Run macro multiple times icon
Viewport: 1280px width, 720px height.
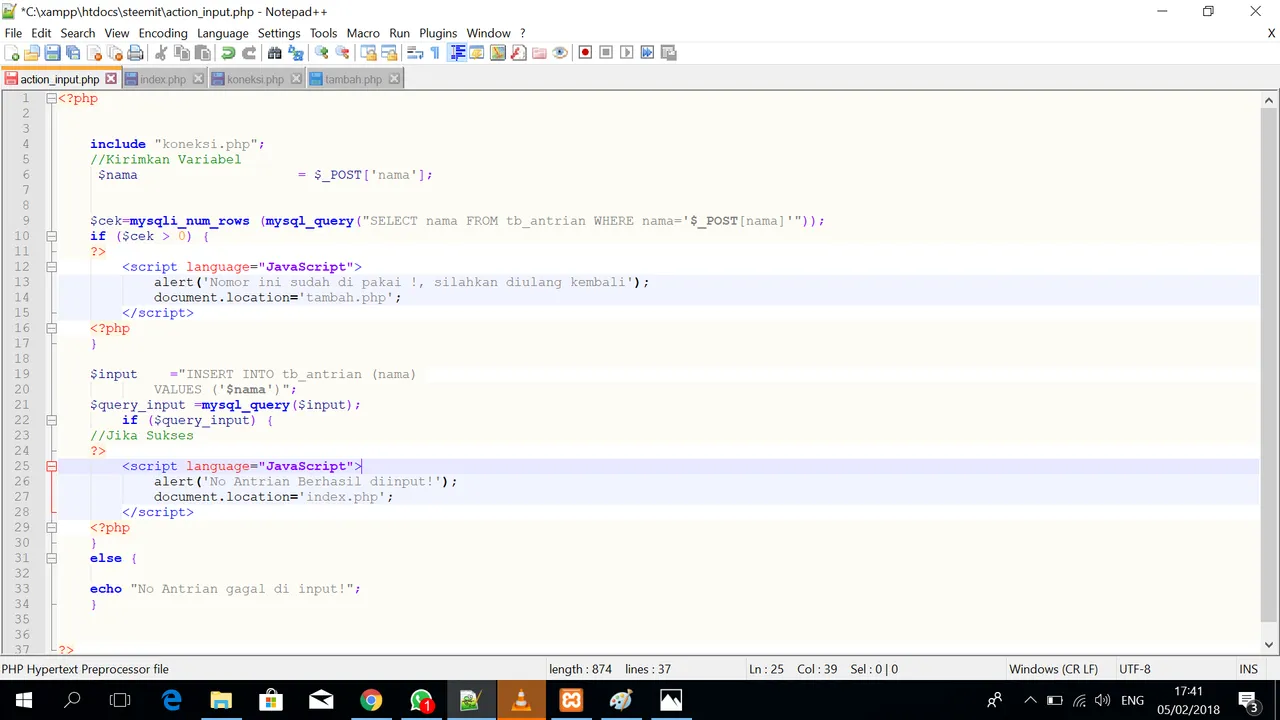click(x=646, y=53)
